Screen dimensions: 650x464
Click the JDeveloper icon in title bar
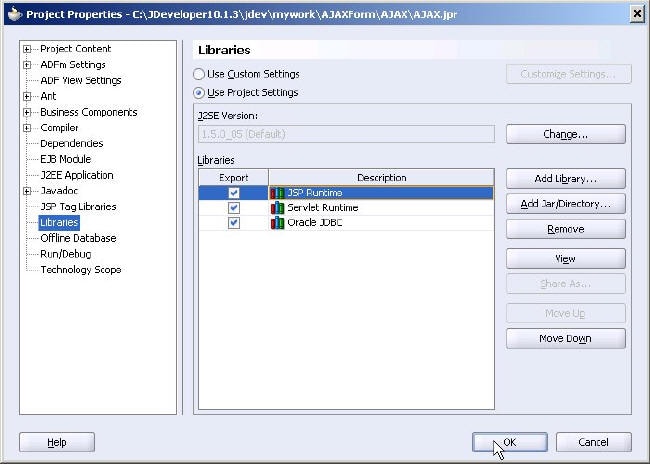(x=15, y=14)
